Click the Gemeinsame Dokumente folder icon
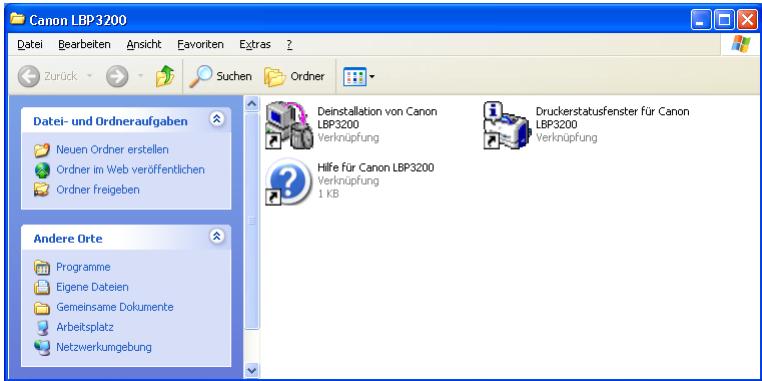 pyautogui.click(x=42, y=308)
